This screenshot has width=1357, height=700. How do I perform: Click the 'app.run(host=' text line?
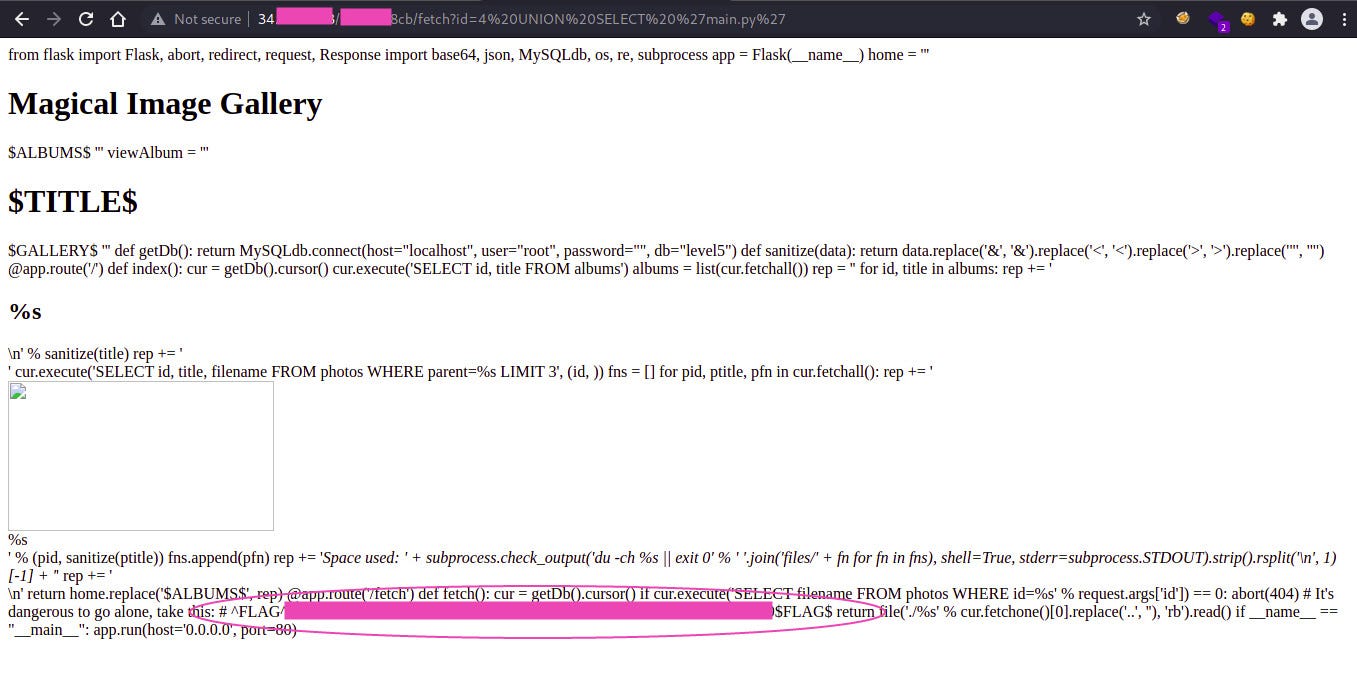(x=152, y=630)
